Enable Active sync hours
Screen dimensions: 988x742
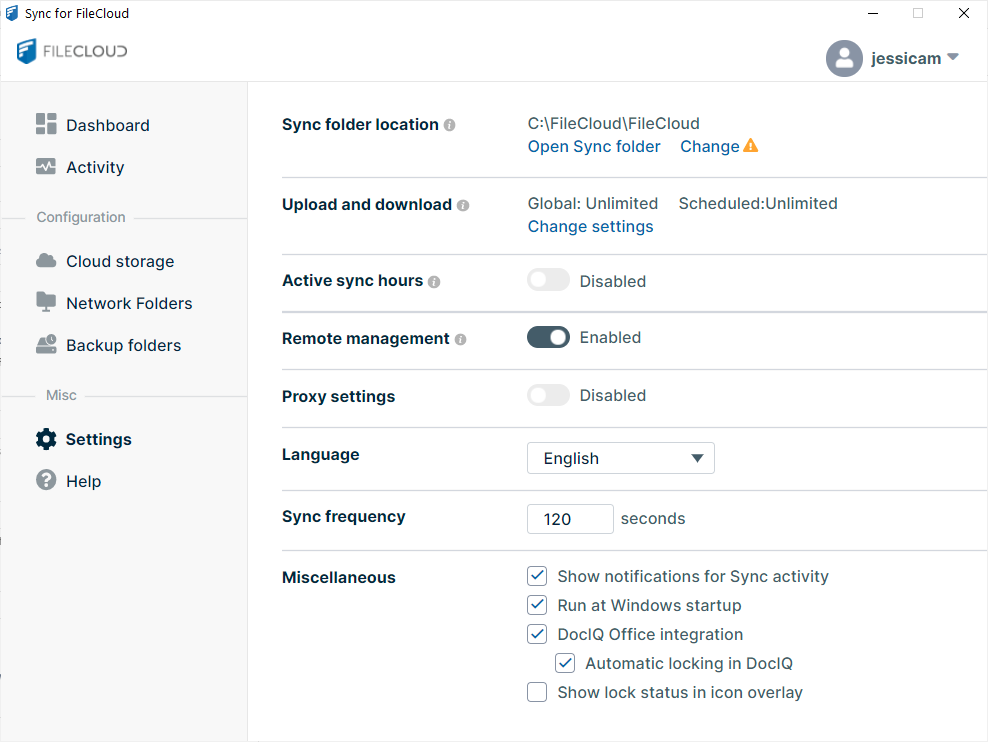(x=548, y=279)
